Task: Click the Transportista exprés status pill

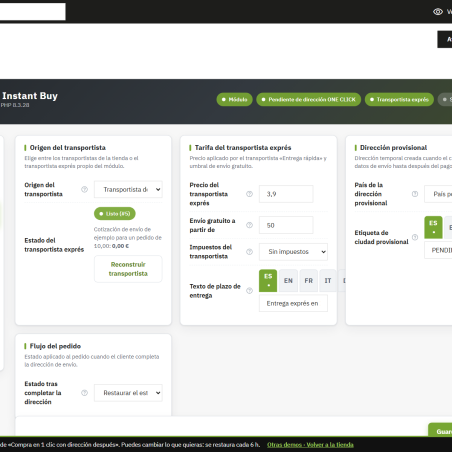Action: click(399, 99)
